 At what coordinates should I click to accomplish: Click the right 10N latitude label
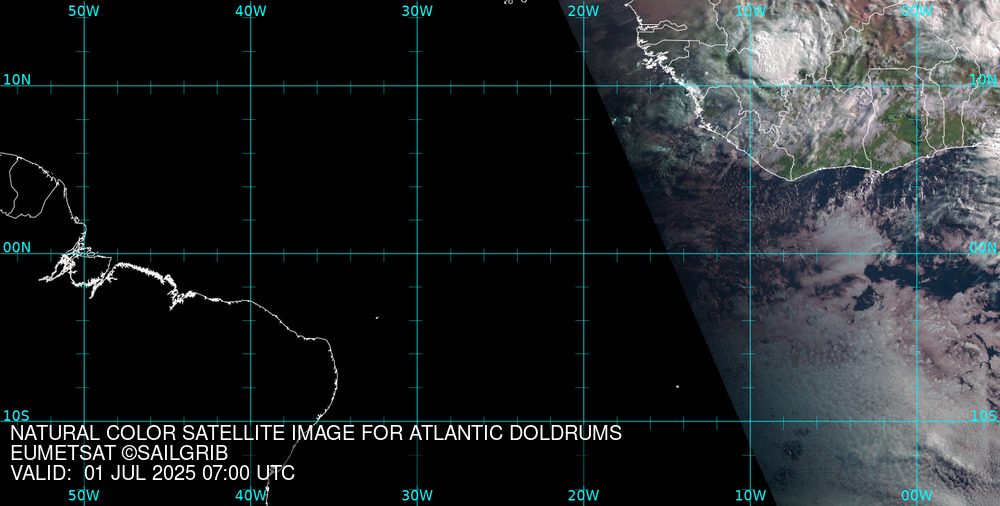tap(983, 80)
